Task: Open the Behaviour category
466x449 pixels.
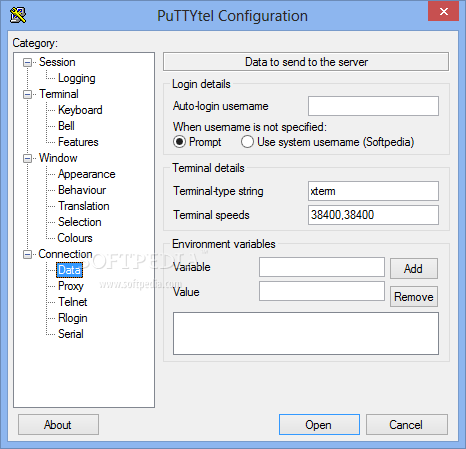Action: (x=82, y=190)
